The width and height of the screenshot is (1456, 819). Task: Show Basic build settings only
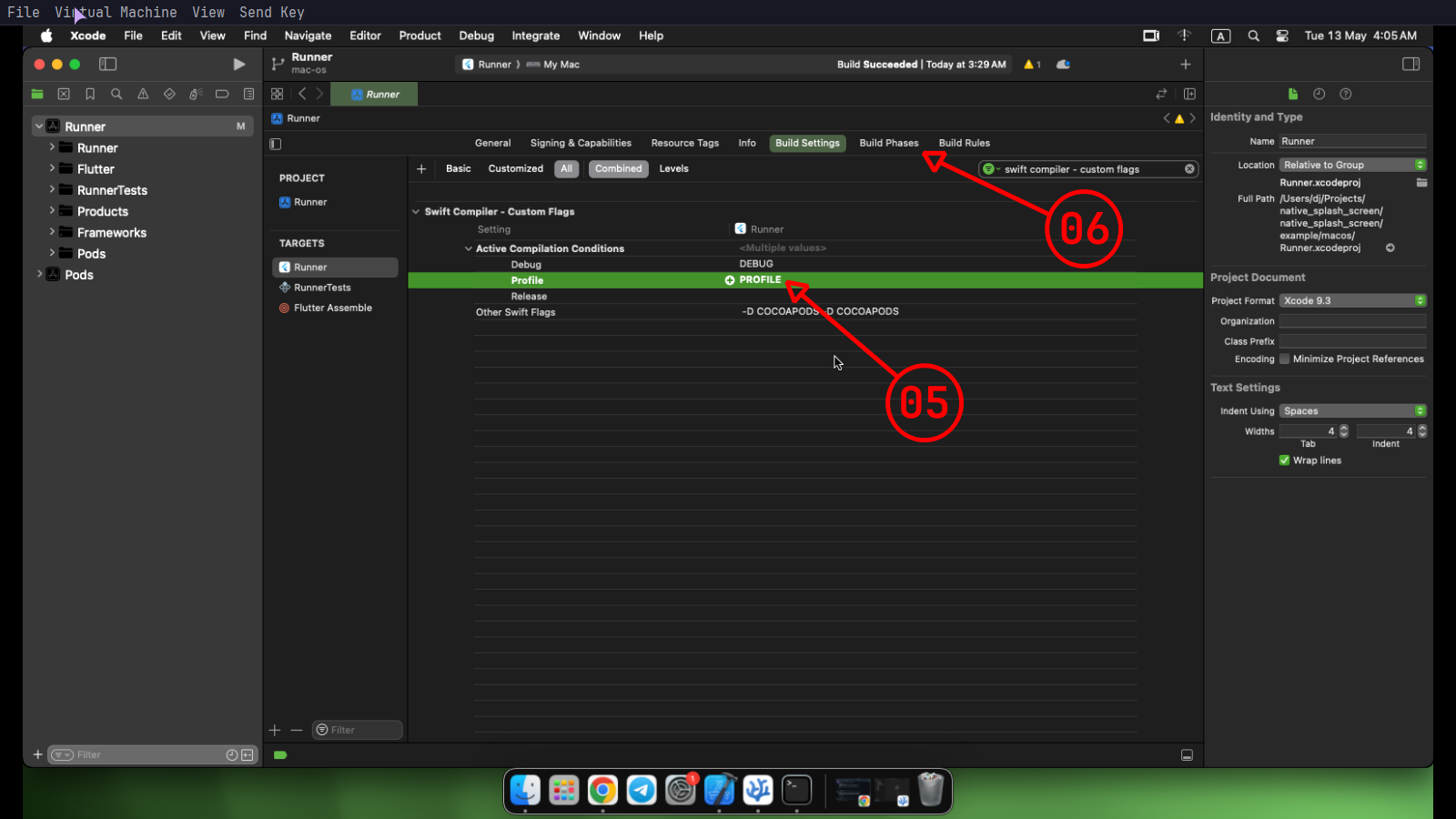459,168
